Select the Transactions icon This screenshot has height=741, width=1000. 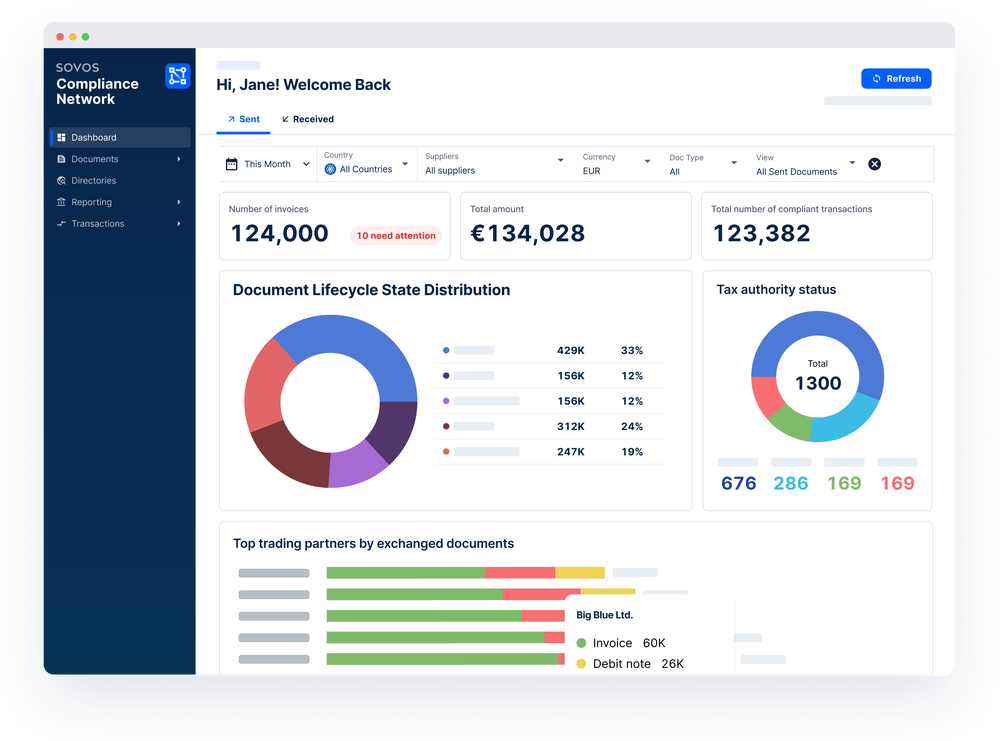click(64, 223)
